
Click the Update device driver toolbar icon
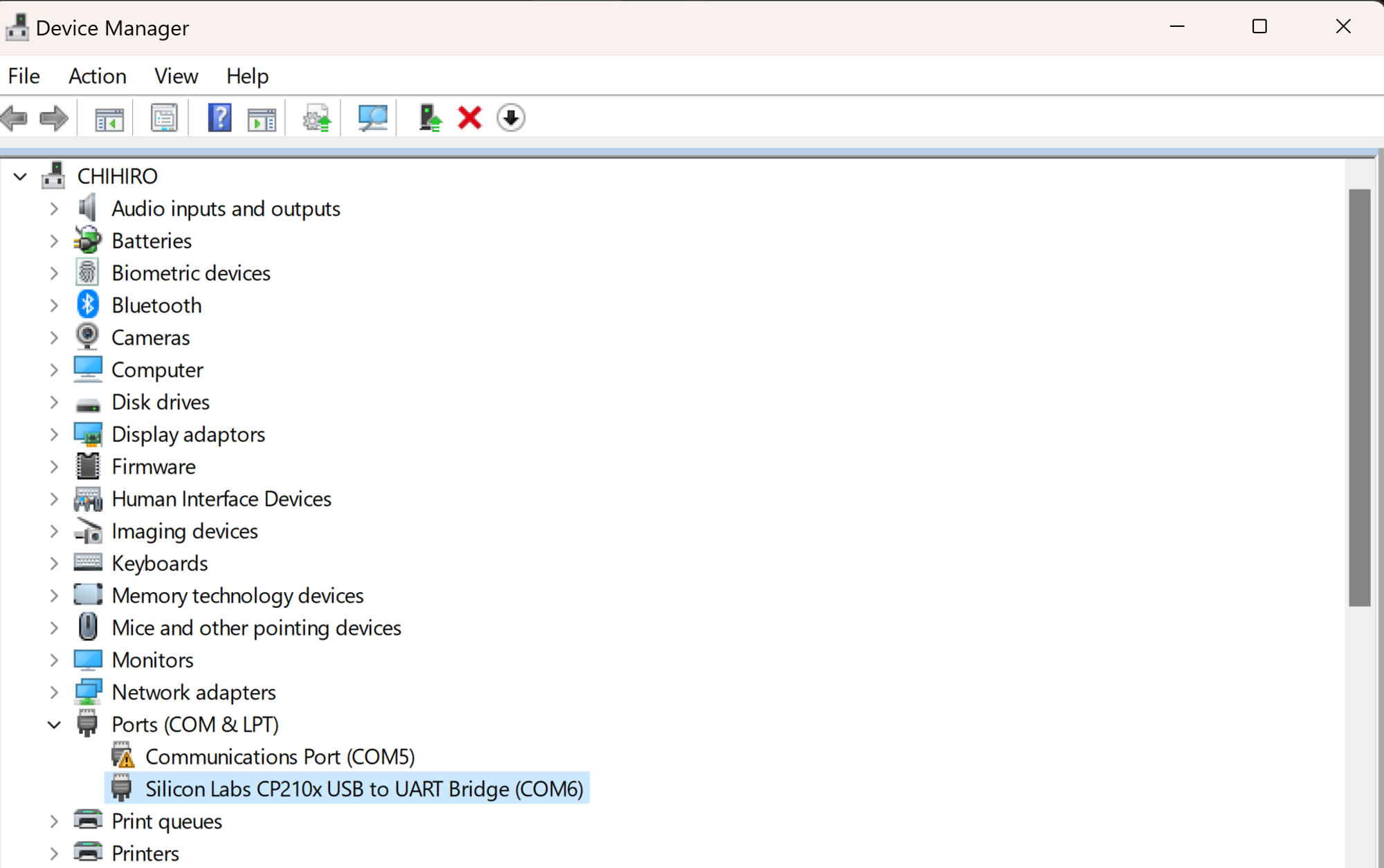tap(317, 118)
